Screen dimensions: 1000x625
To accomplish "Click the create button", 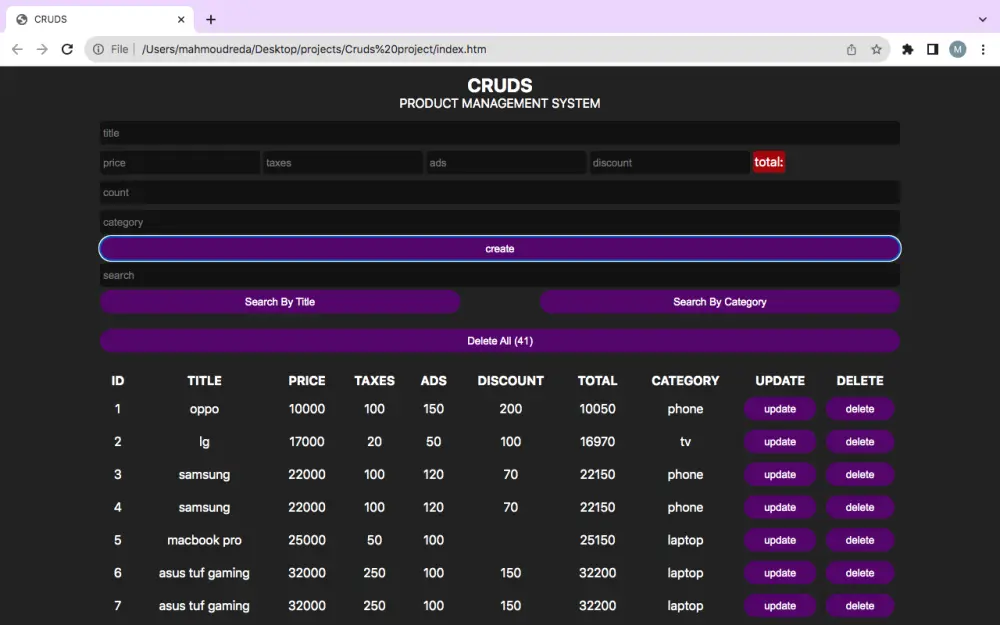I will point(500,248).
